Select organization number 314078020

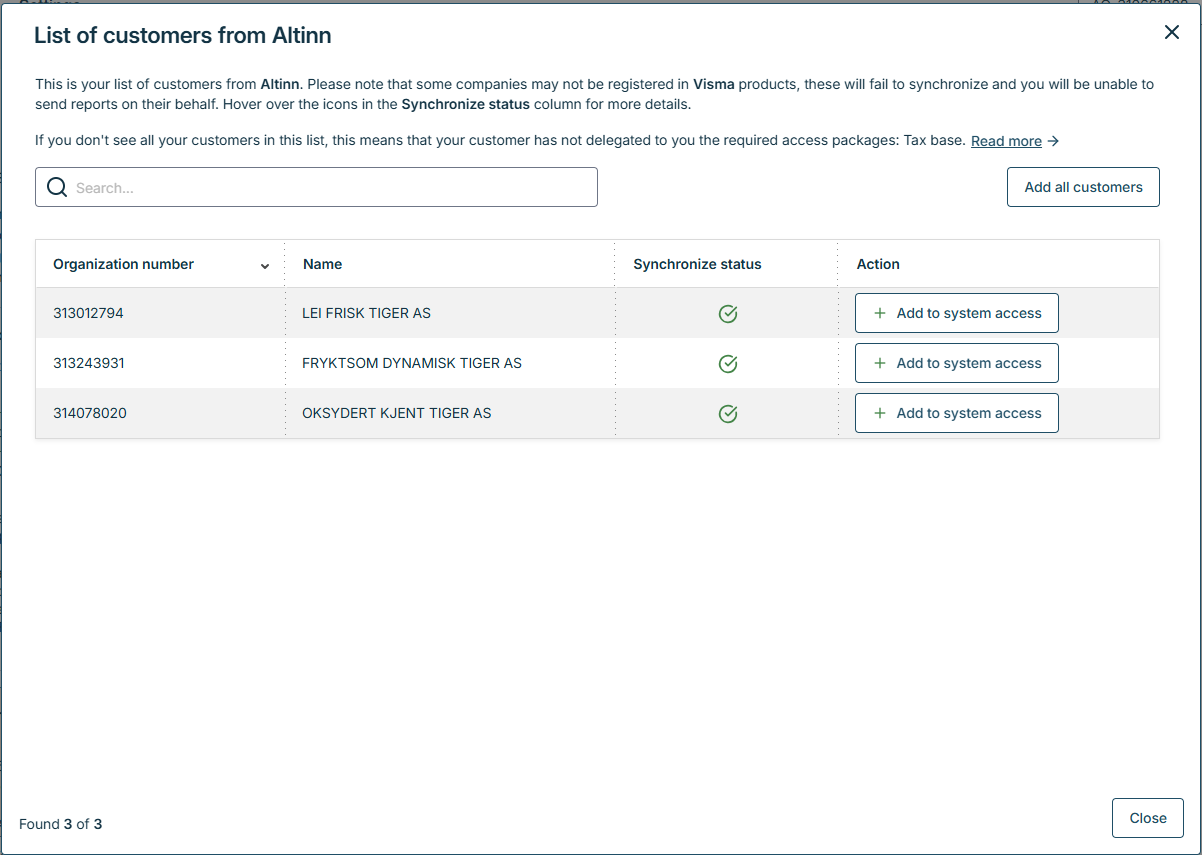pos(90,413)
